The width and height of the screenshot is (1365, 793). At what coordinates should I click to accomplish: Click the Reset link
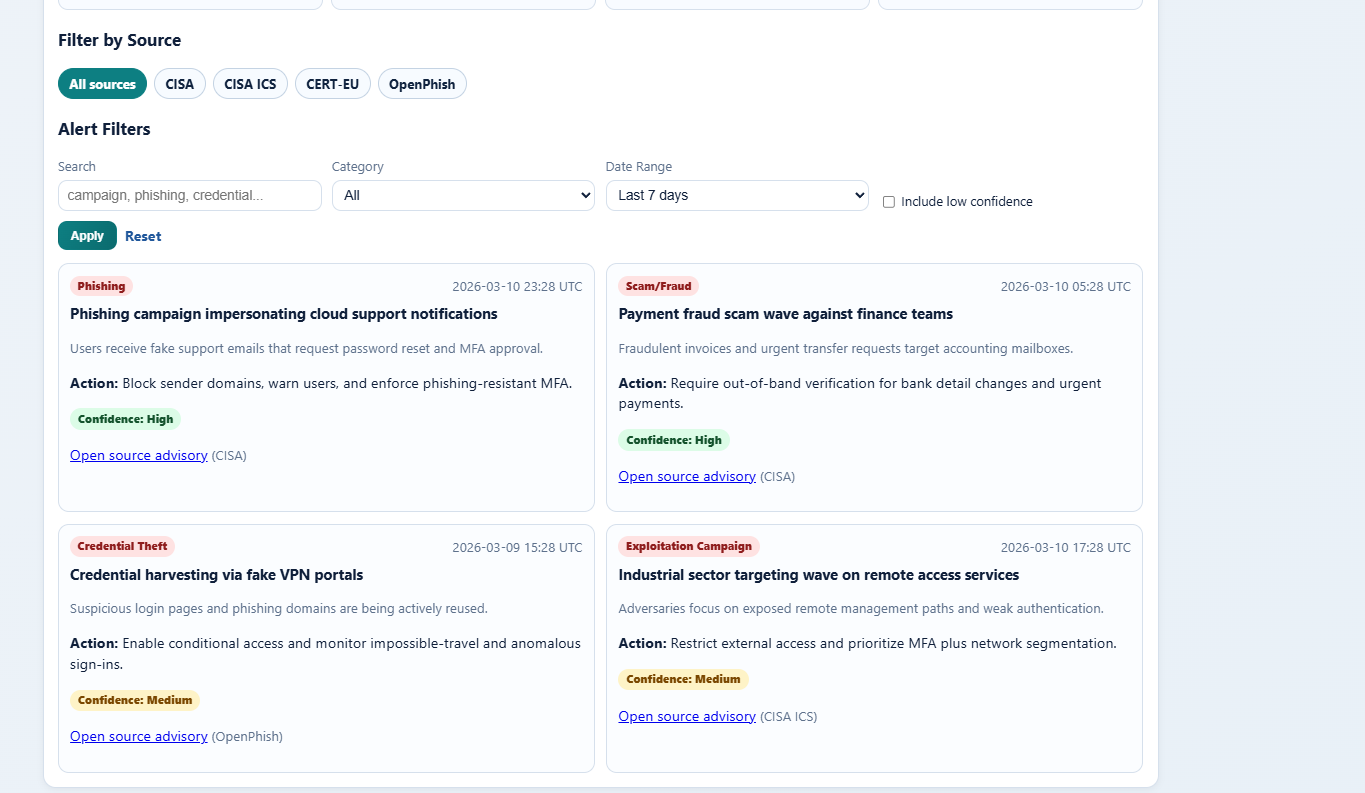(x=143, y=235)
